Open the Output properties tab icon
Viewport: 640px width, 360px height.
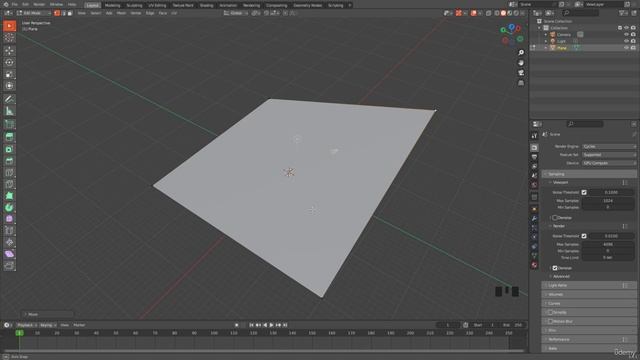(534, 157)
